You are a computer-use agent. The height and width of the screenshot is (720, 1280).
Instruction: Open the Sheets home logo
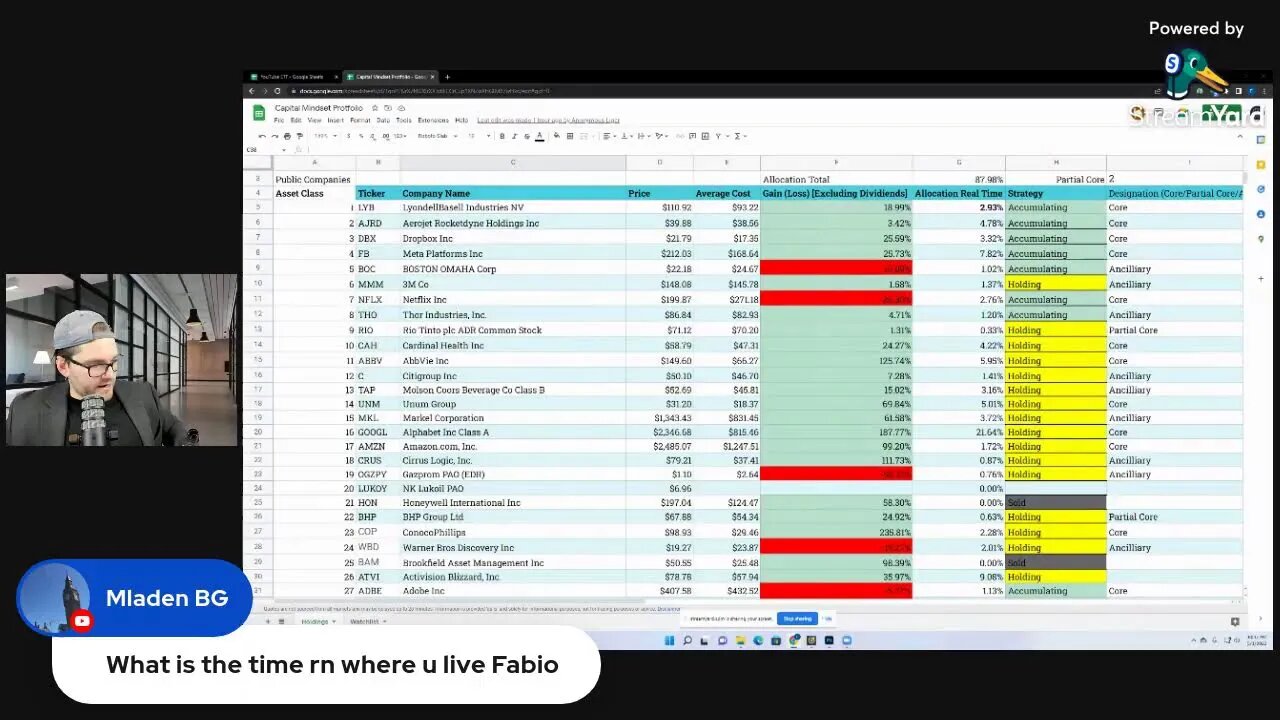coord(259,113)
